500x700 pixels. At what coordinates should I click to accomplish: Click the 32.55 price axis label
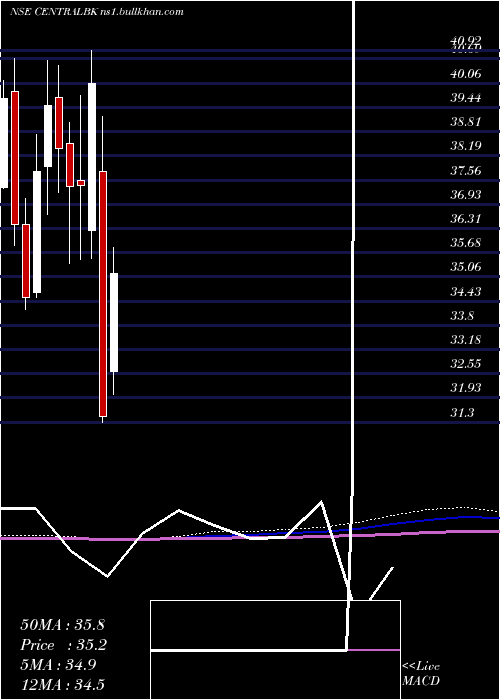click(466, 363)
